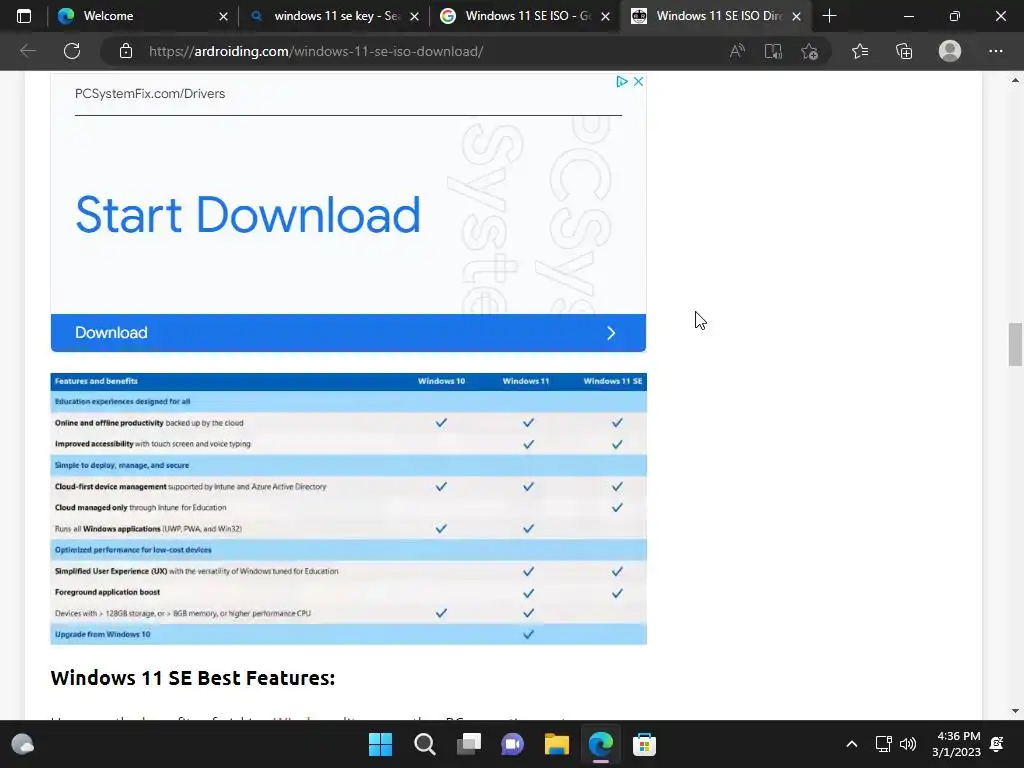Open a new browser tab
Viewport: 1024px width, 768px height.
pyautogui.click(x=829, y=16)
